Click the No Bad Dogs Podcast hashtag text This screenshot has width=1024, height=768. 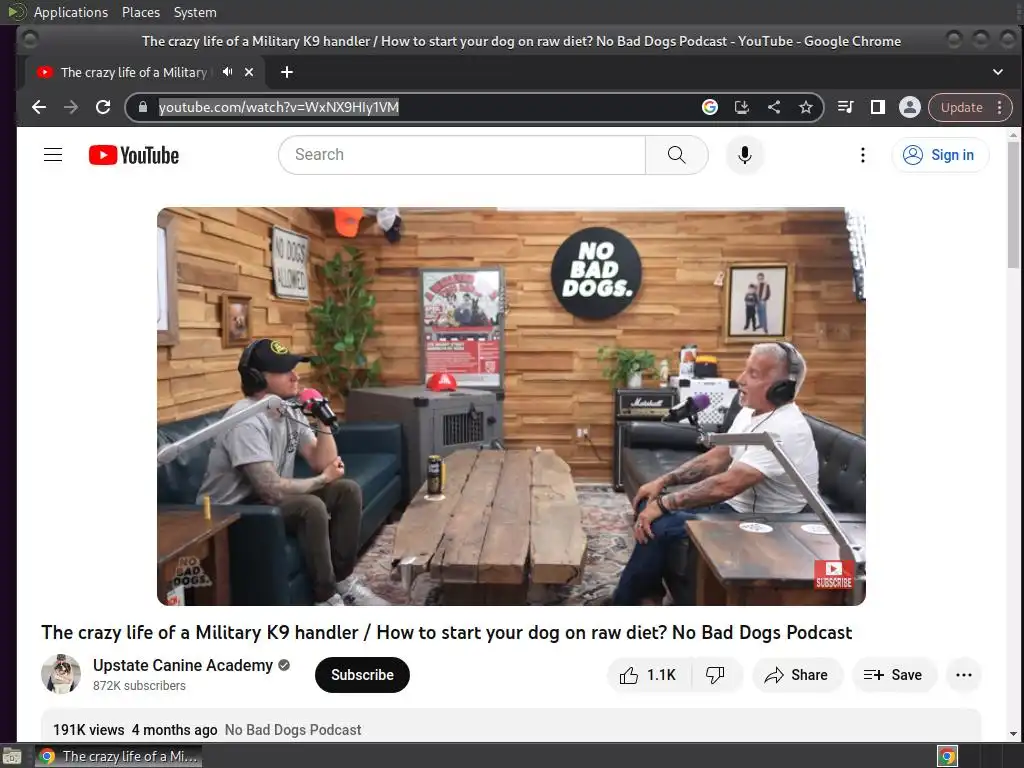coord(293,729)
